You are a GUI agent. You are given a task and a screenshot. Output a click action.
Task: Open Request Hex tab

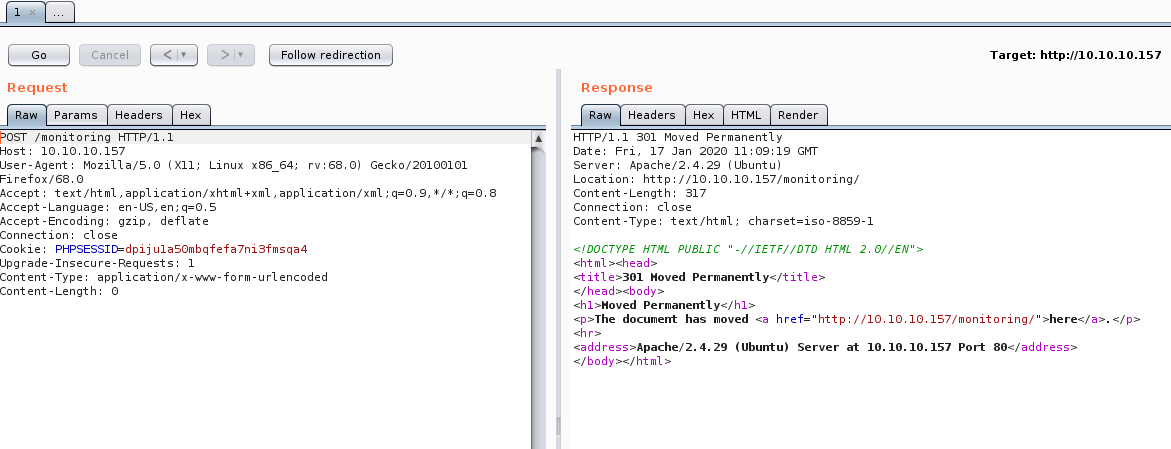[x=191, y=115]
